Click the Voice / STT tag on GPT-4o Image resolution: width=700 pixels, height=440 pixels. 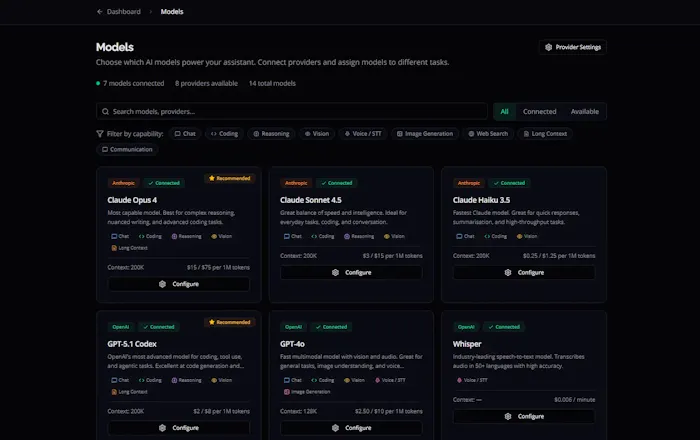coord(390,380)
